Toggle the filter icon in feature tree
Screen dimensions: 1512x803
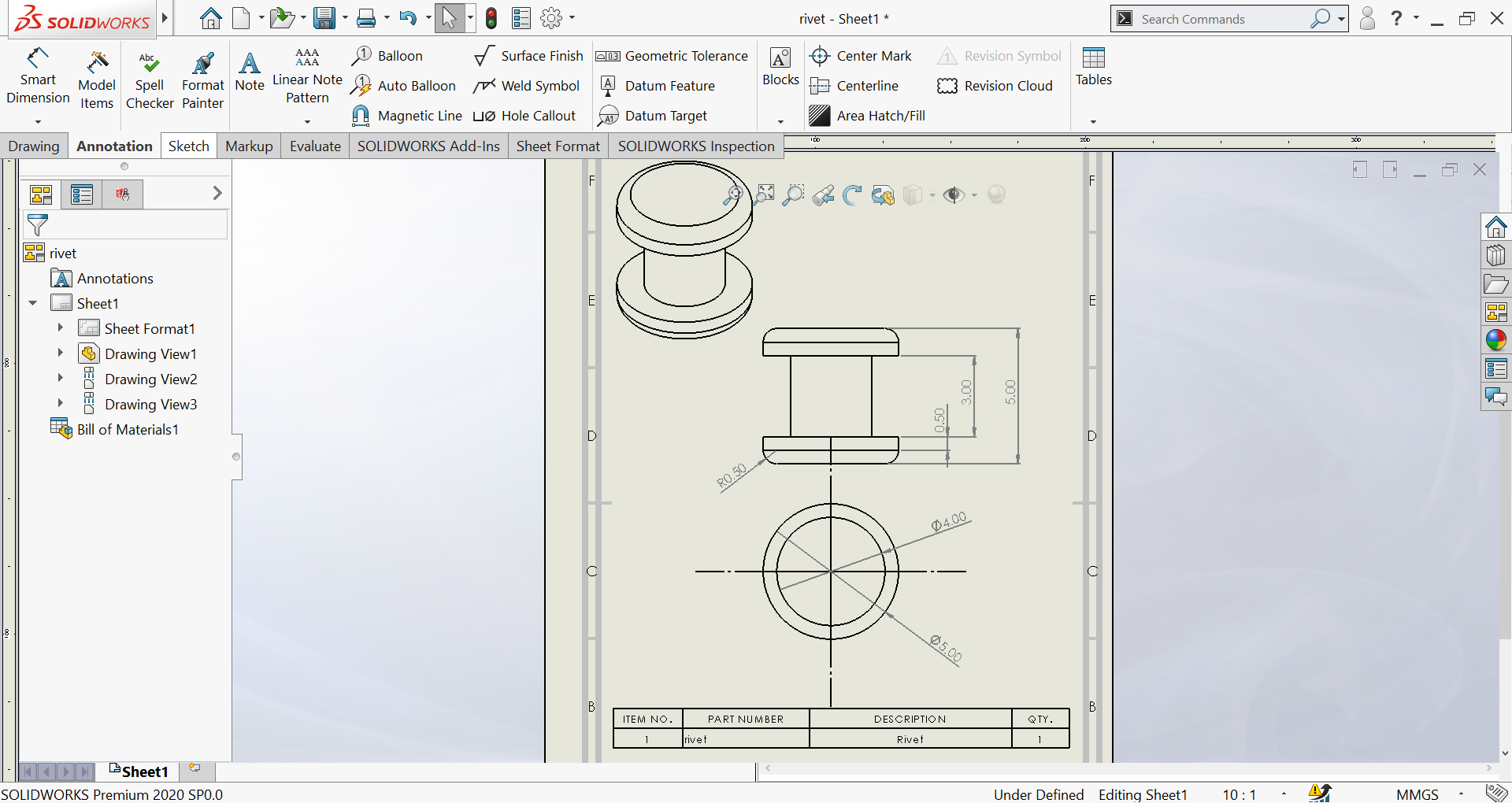(x=38, y=225)
